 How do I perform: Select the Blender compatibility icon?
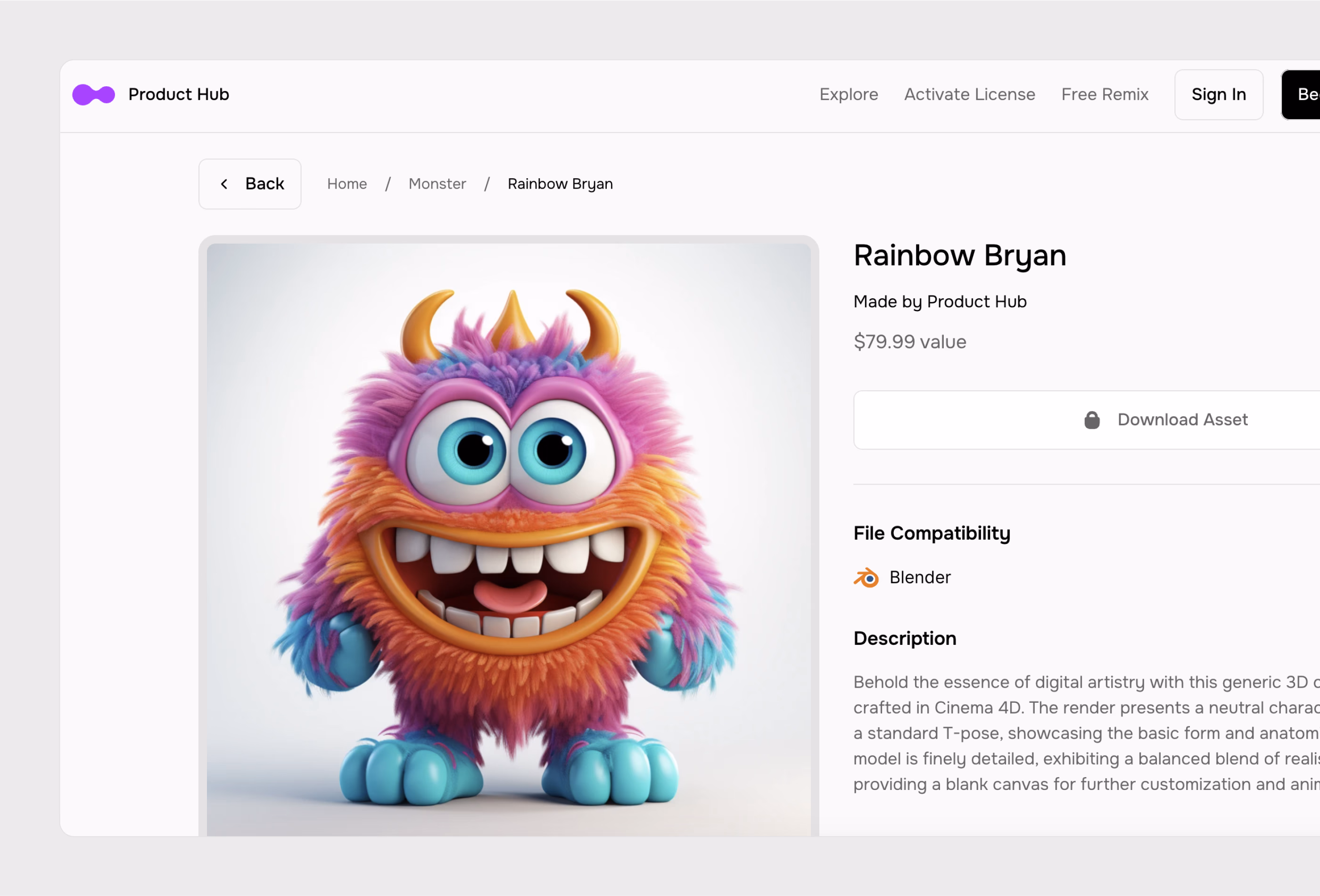pos(865,577)
